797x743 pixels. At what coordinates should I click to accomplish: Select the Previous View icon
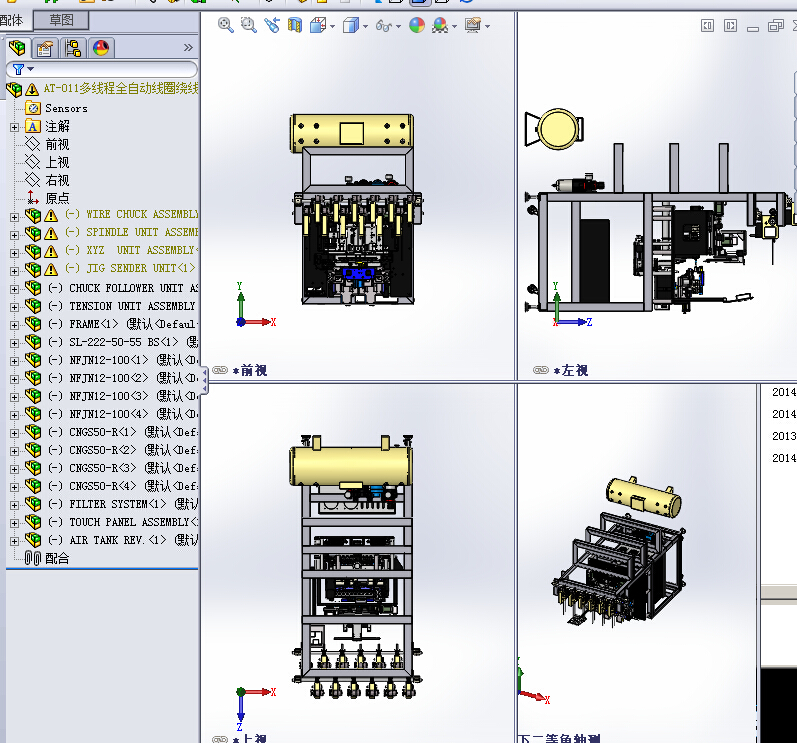[x=272, y=26]
